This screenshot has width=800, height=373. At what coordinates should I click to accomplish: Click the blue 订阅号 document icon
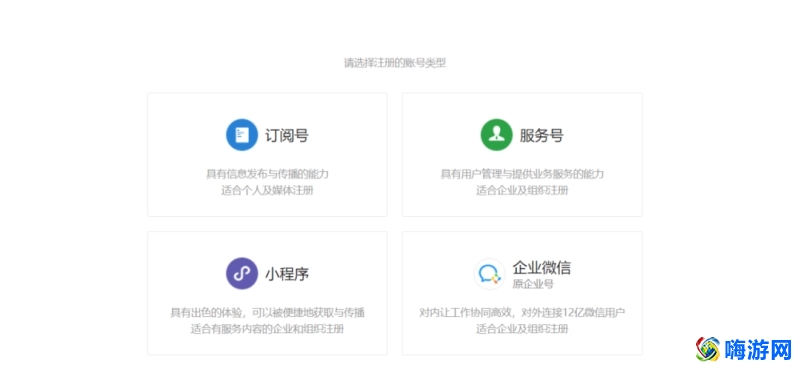(242, 135)
